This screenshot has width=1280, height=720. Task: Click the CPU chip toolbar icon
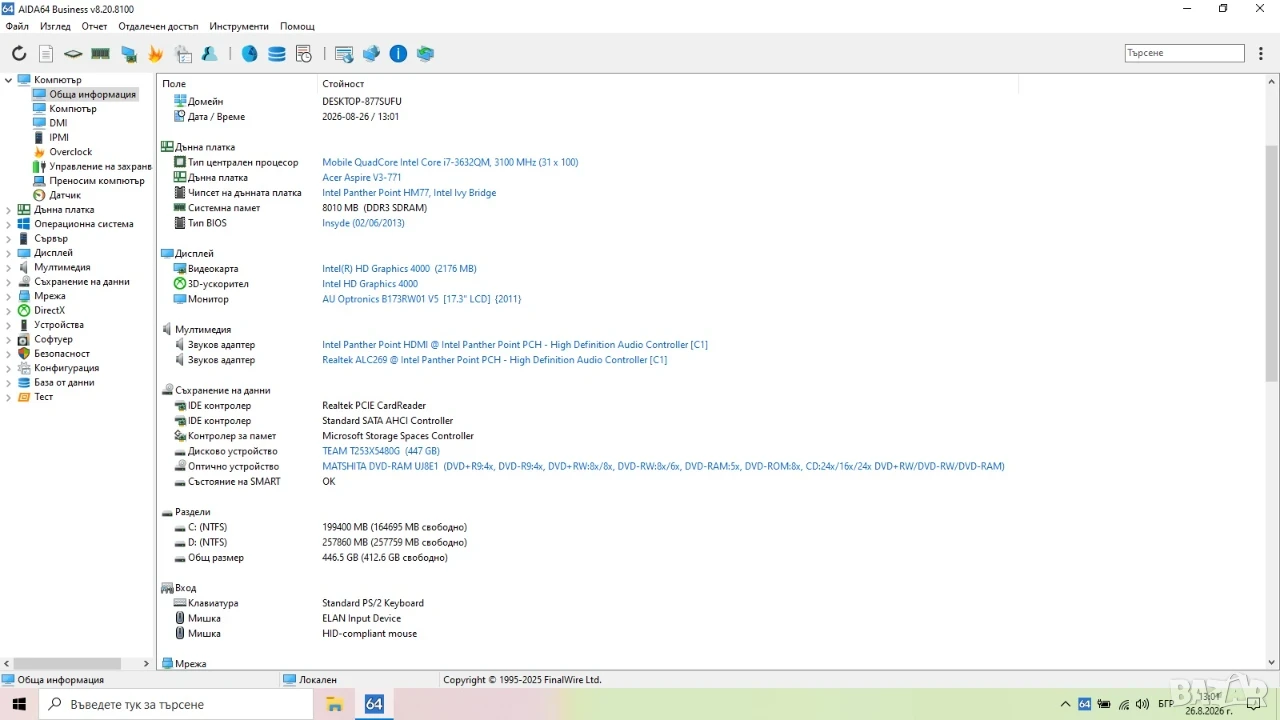click(73, 54)
